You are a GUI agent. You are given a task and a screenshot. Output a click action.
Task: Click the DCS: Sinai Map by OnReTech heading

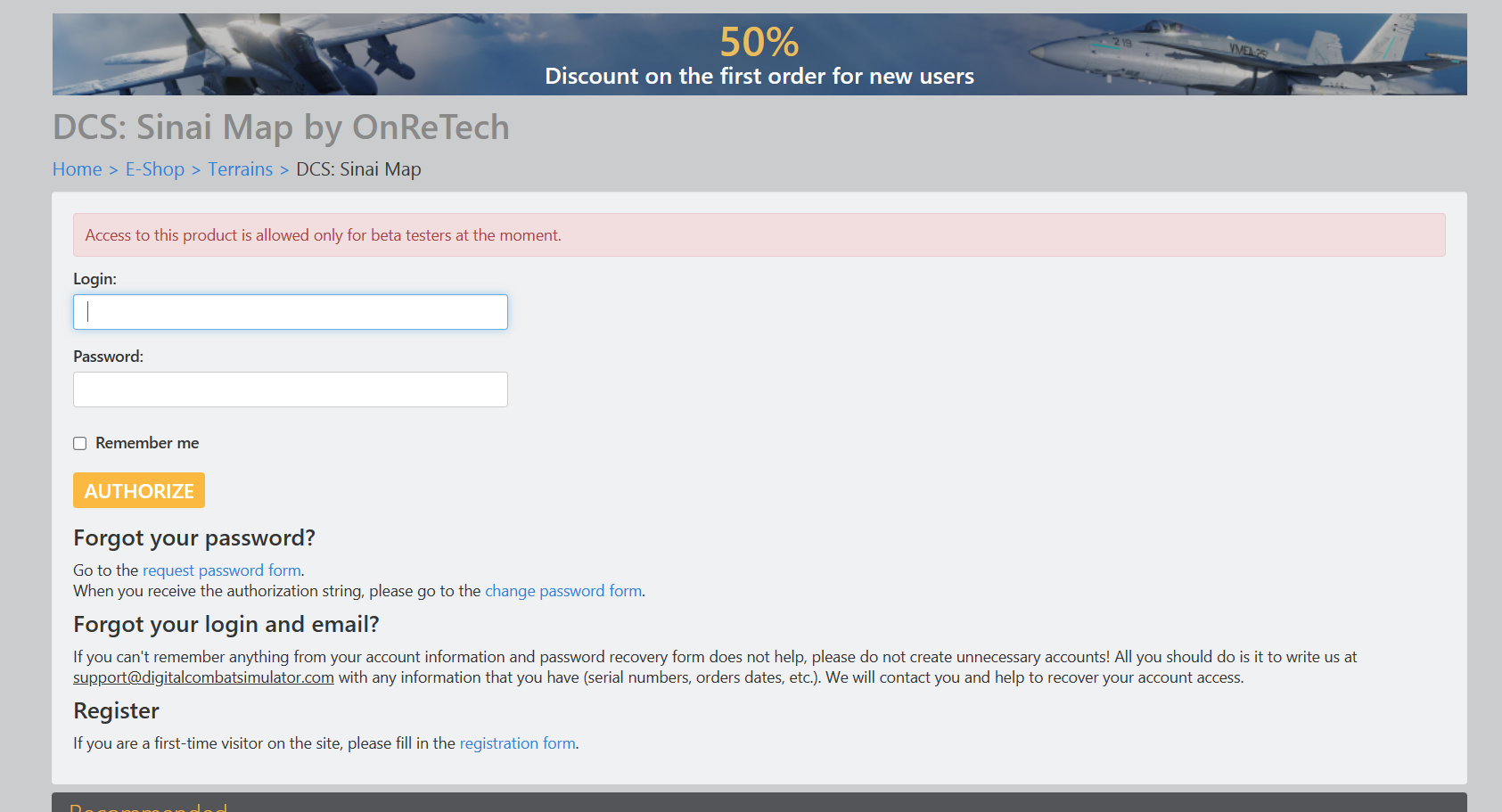pos(281,127)
